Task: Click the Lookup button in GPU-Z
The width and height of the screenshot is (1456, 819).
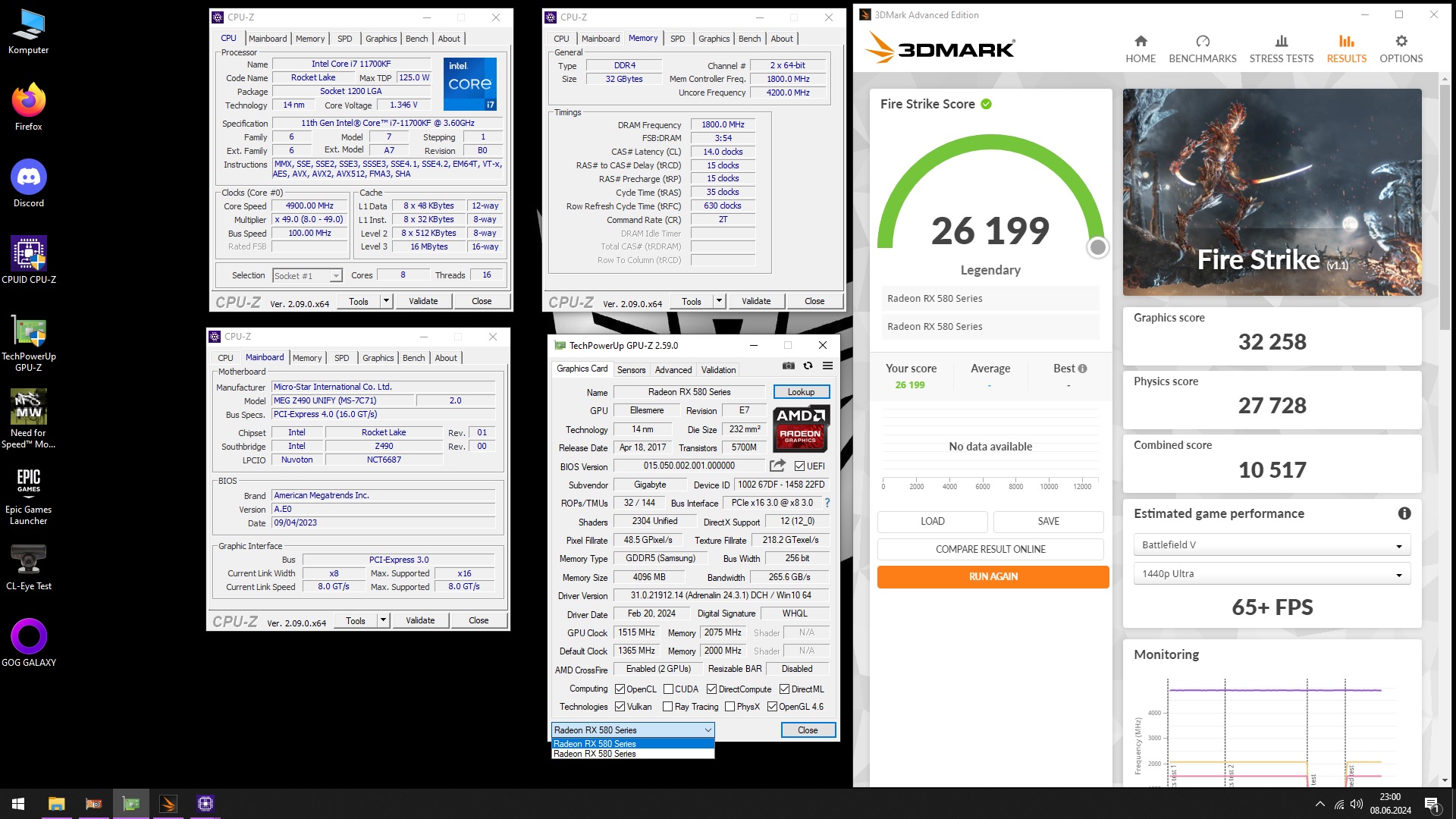Action: (x=801, y=392)
